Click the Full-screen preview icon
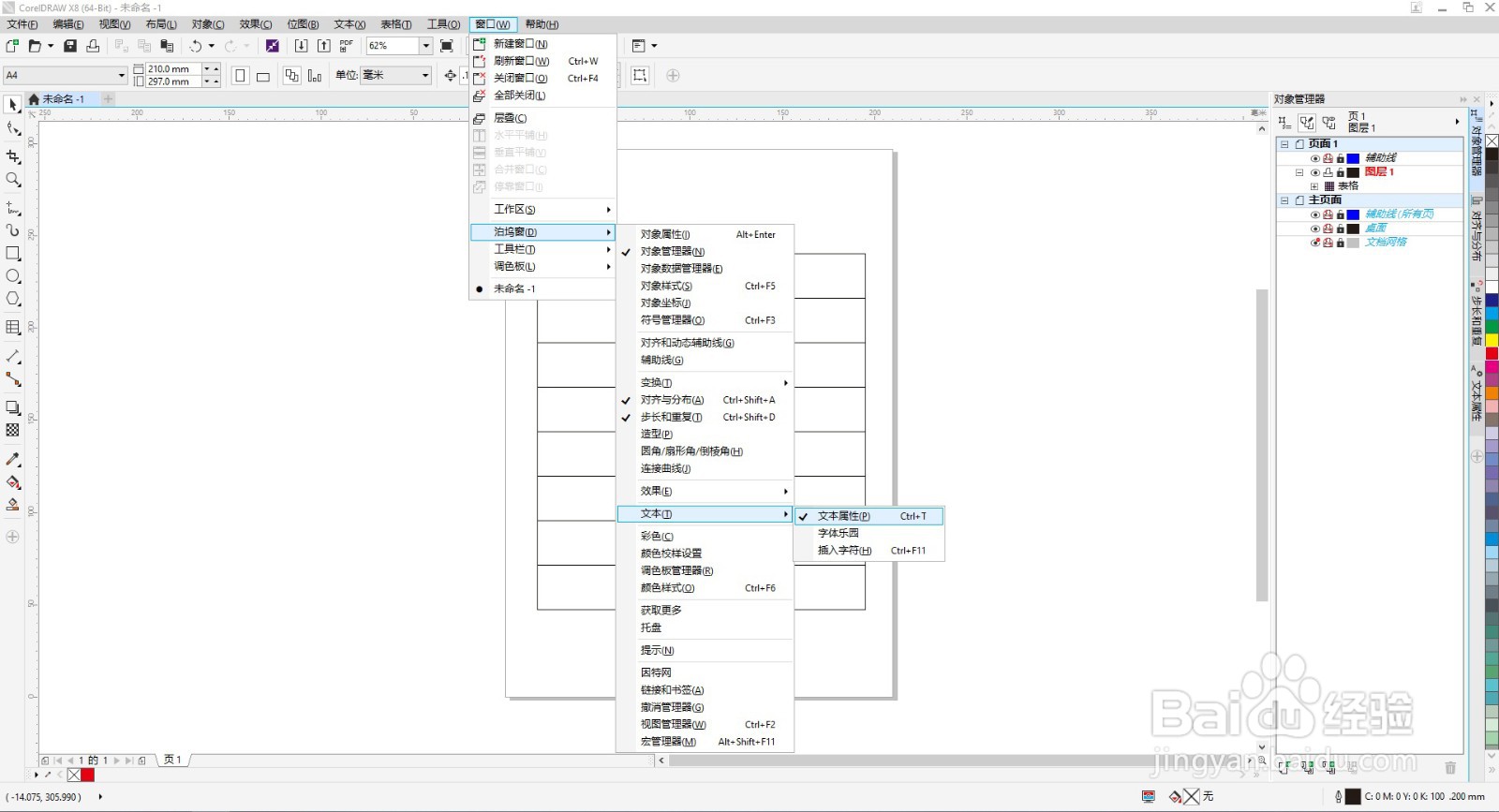Screen dimensions: 1499x812 point(447,45)
